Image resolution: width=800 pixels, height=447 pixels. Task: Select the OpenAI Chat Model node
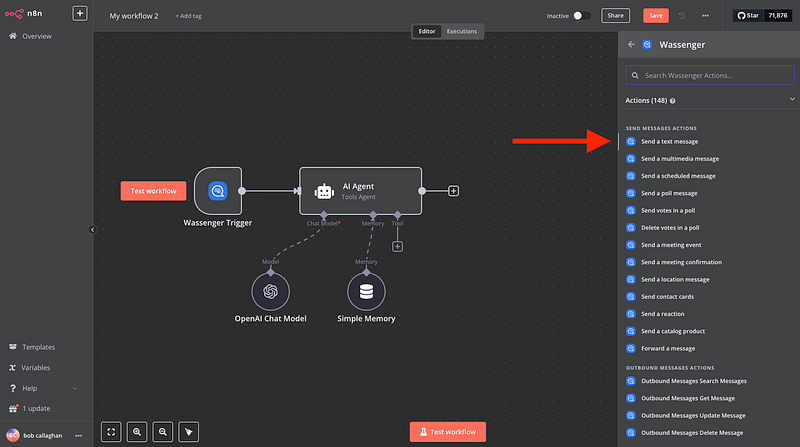coord(270,291)
